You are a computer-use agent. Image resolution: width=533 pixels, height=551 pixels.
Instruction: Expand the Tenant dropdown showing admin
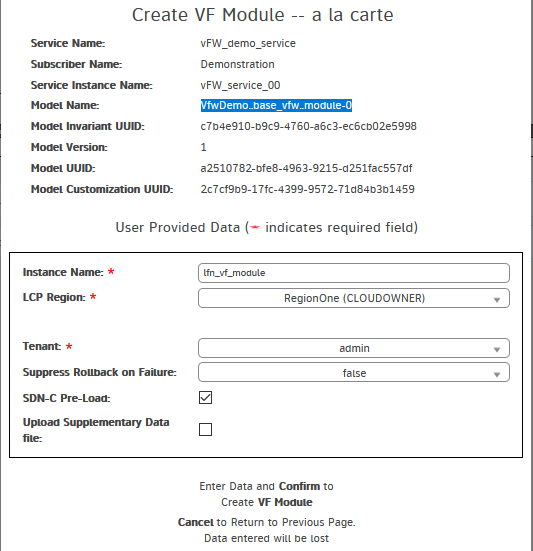(354, 348)
